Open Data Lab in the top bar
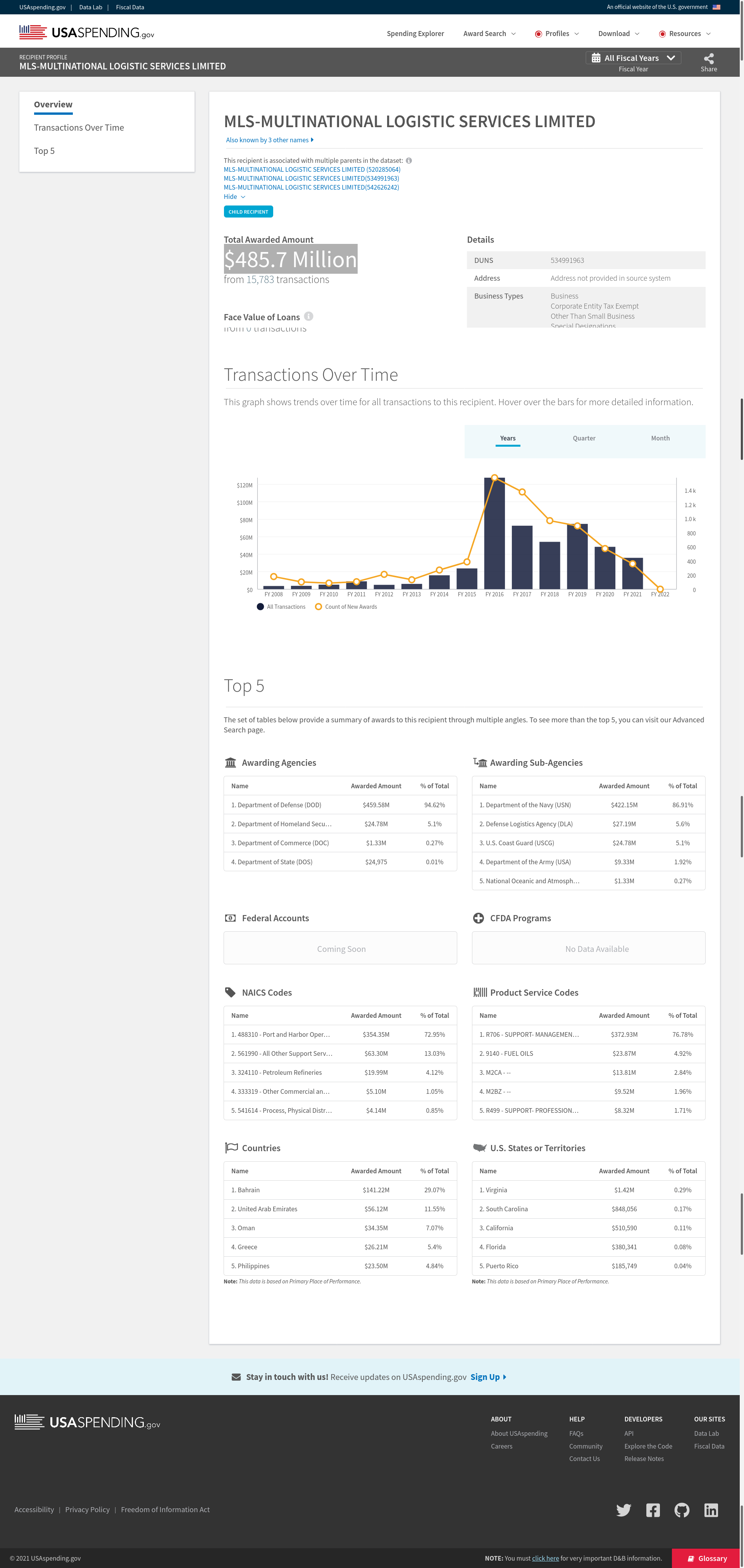The image size is (744, 1568). coord(91,7)
